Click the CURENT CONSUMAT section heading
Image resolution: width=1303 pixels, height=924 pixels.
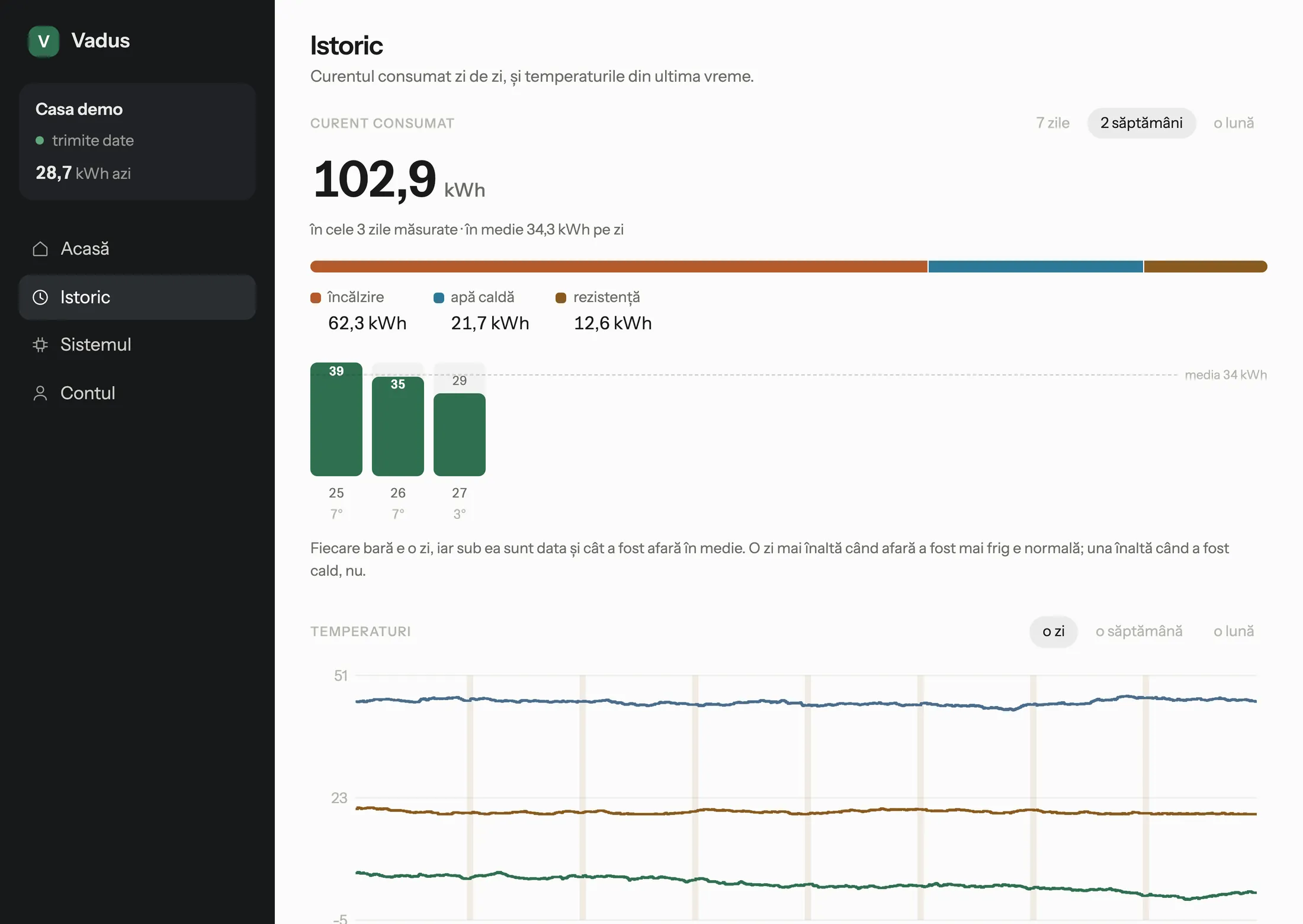[382, 123]
